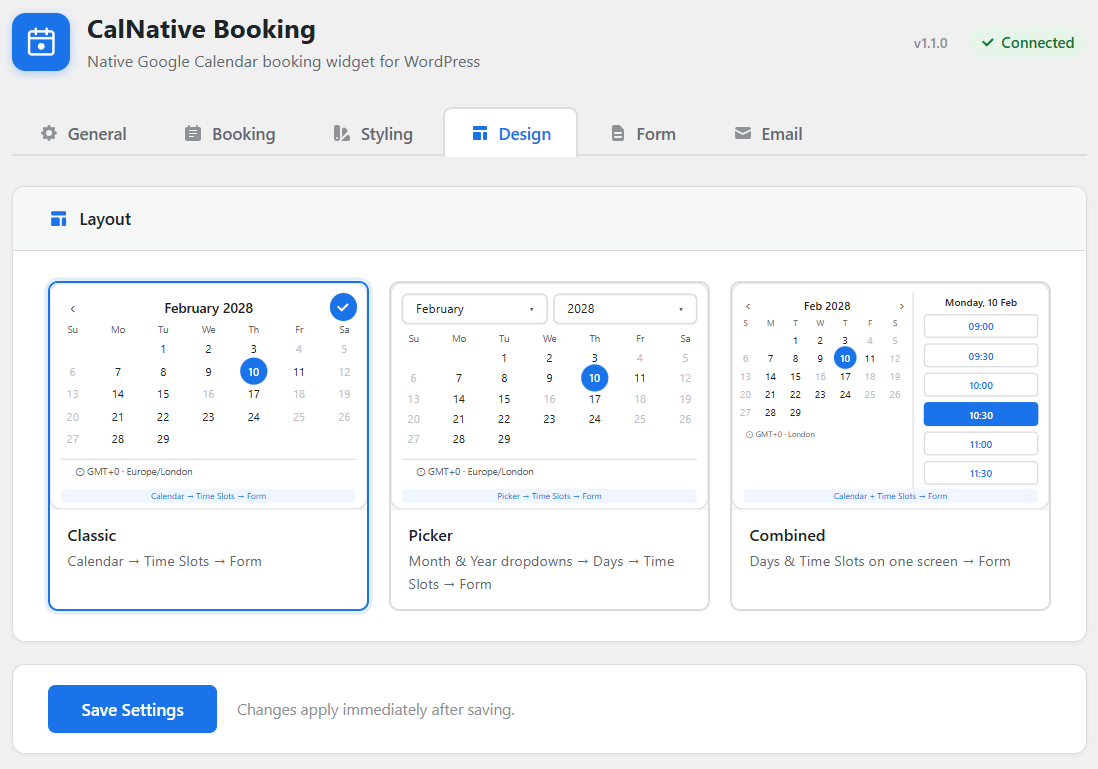Click the CalNative Booking calendar logo icon
This screenshot has width=1098, height=769.
41,42
